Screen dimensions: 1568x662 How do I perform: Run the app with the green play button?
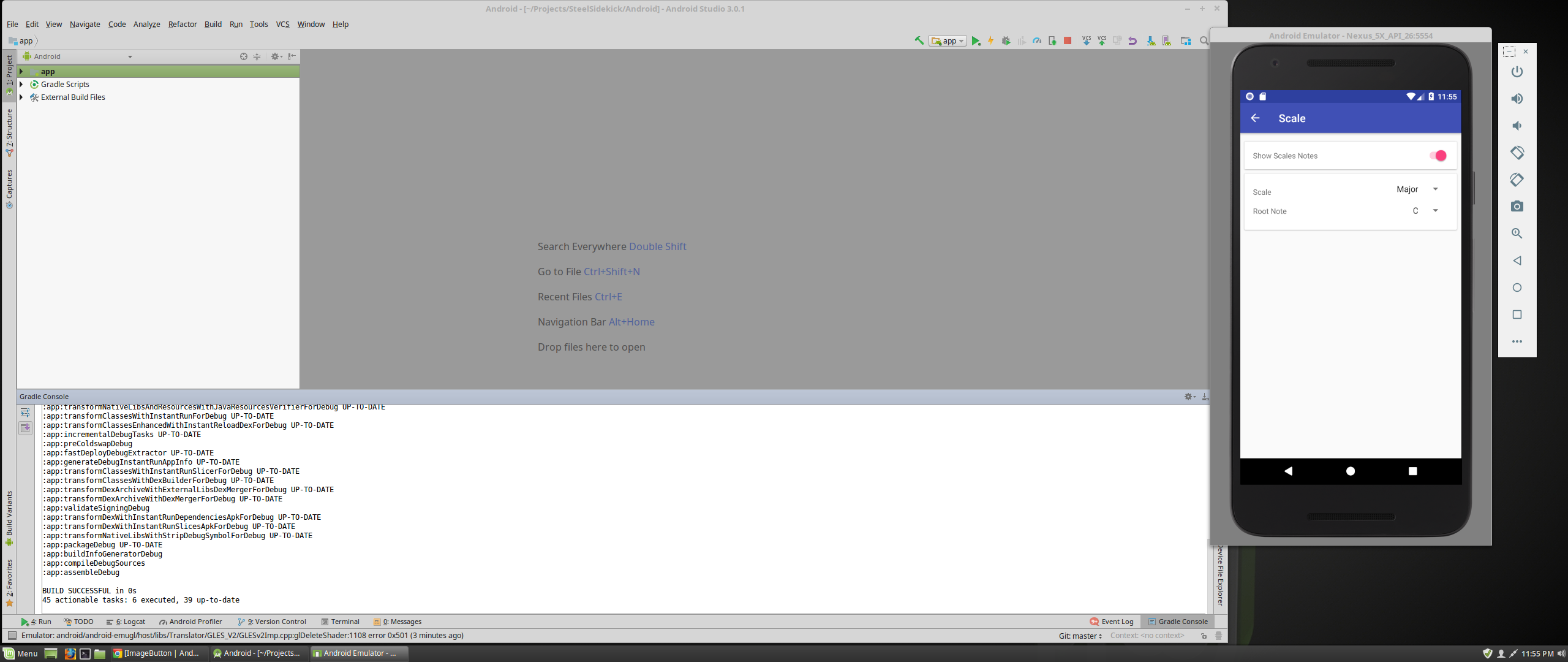[976, 40]
